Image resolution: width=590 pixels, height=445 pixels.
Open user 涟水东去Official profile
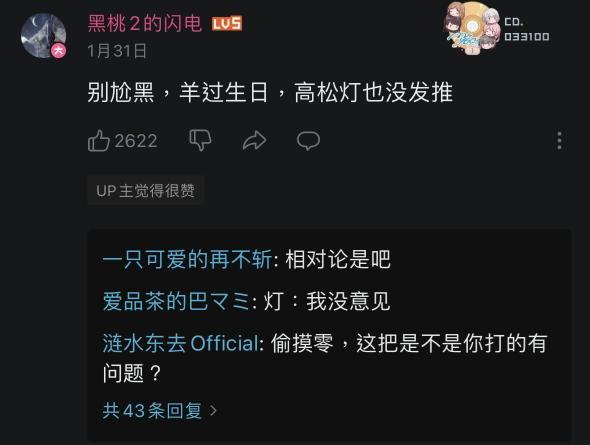pyautogui.click(x=181, y=343)
